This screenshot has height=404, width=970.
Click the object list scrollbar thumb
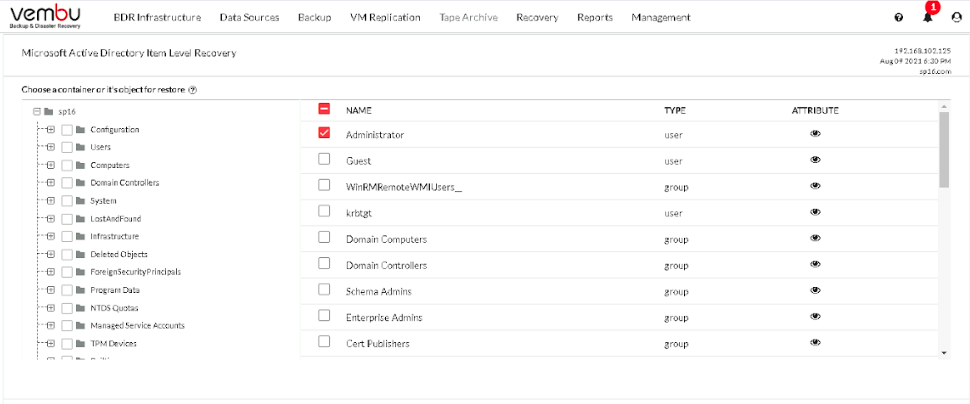point(943,150)
